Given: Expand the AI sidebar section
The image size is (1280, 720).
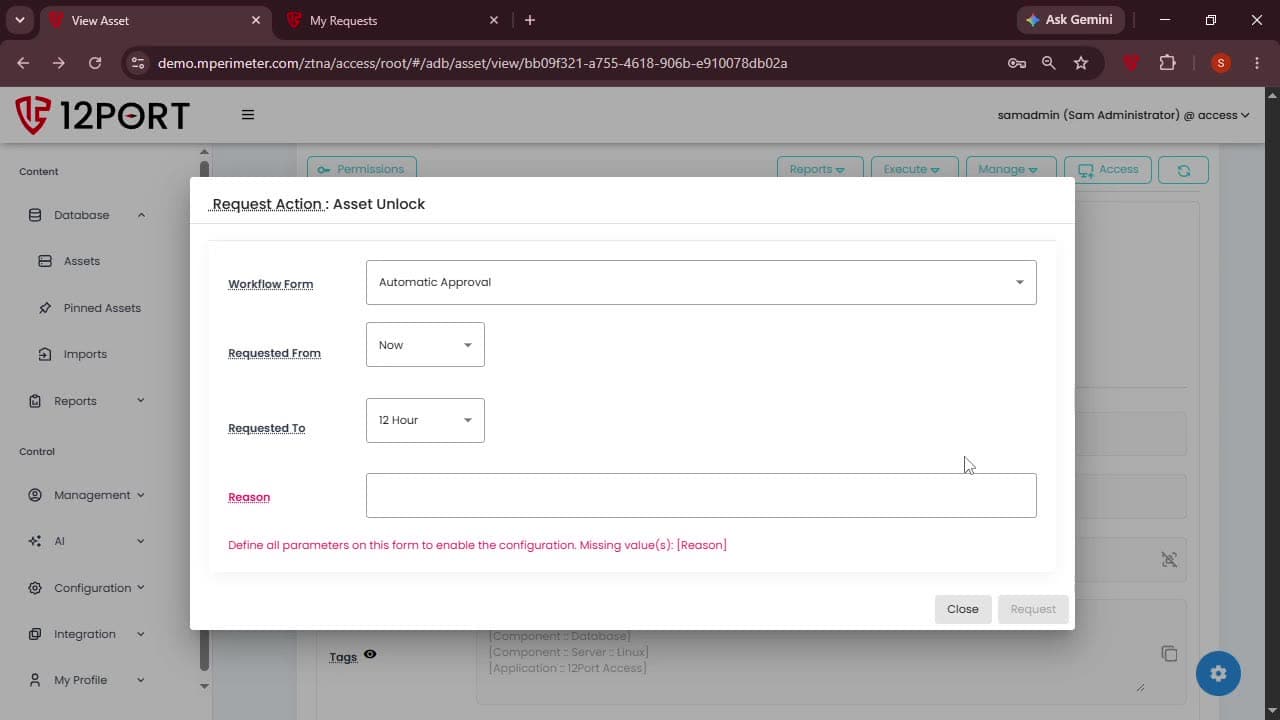Looking at the screenshot, I should (141, 541).
